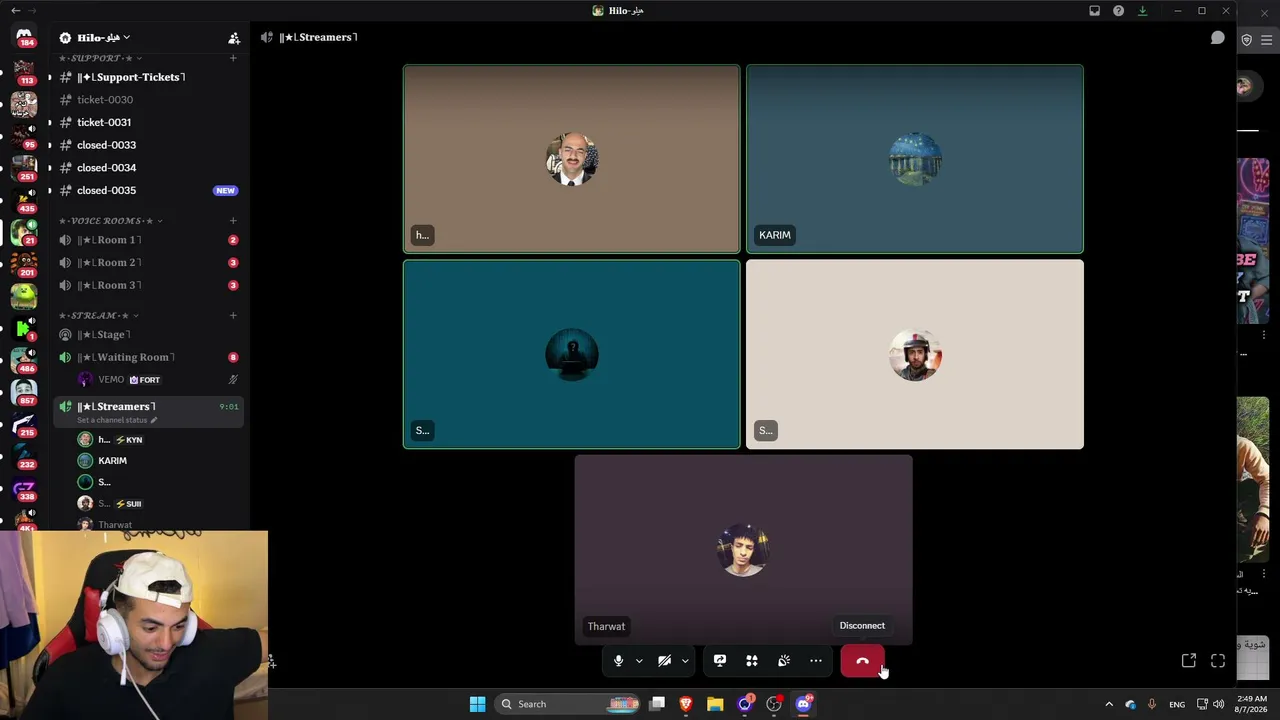Open the closed-0035 channel
The height and width of the screenshot is (720, 1280).
[x=149, y=190]
